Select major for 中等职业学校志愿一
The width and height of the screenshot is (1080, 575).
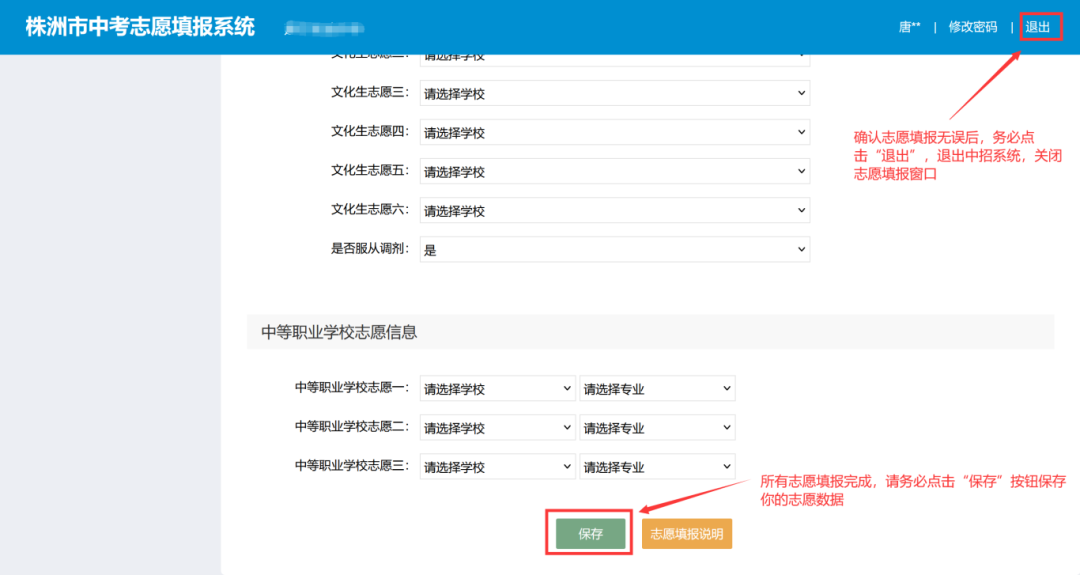coord(657,388)
